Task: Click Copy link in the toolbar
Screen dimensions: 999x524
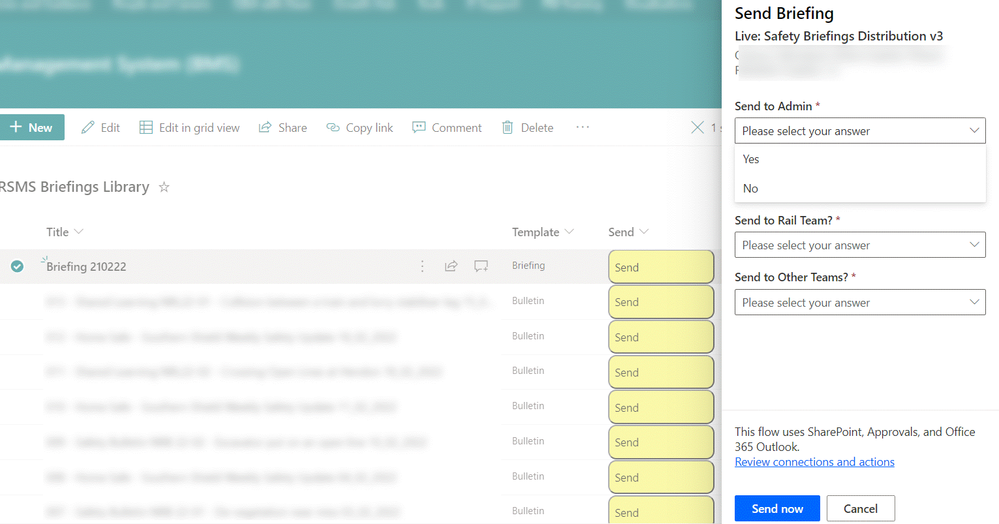Action: pyautogui.click(x=360, y=127)
